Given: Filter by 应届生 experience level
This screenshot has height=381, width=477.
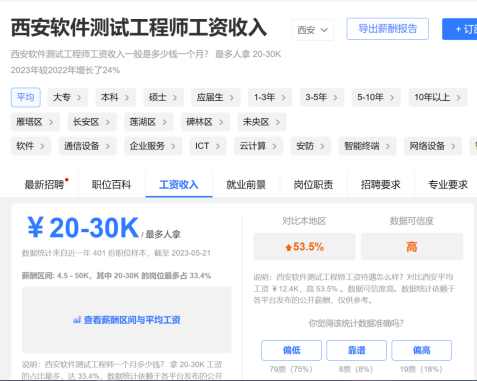Looking at the screenshot, I should (216, 97).
